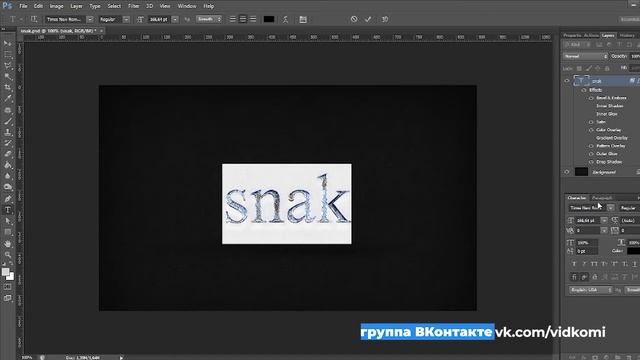Select the Eraser tool
The image size is (640, 360).
coord(8,154)
